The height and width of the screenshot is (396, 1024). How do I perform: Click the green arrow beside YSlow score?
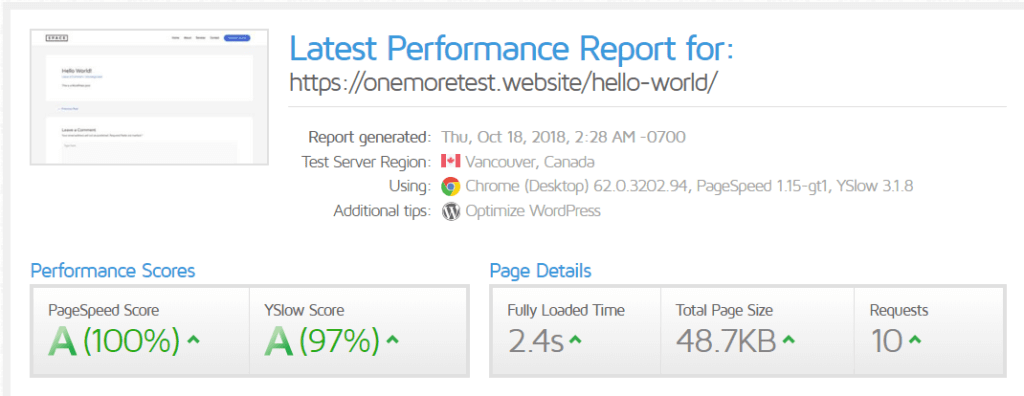pyautogui.click(x=392, y=339)
